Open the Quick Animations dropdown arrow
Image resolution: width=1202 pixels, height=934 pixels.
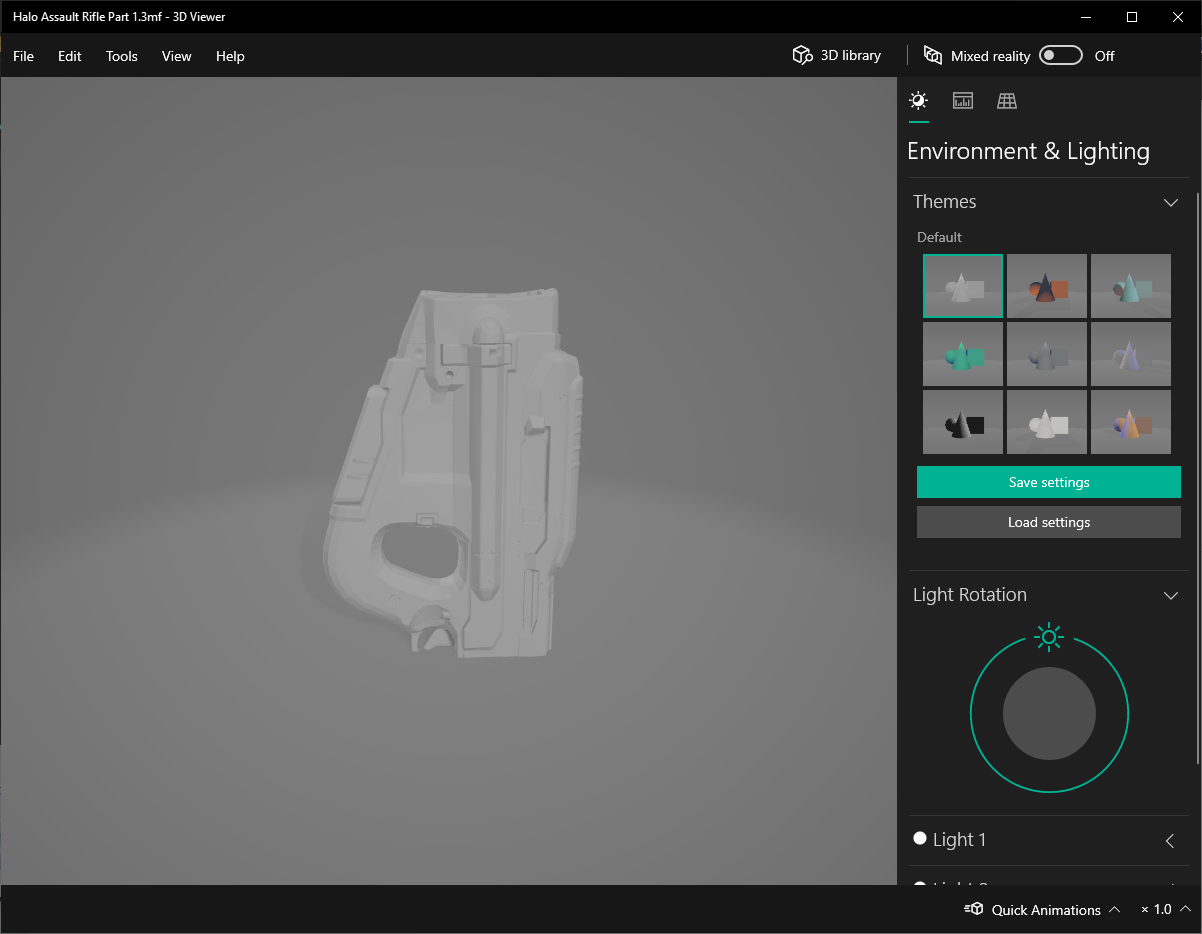tap(1114, 910)
